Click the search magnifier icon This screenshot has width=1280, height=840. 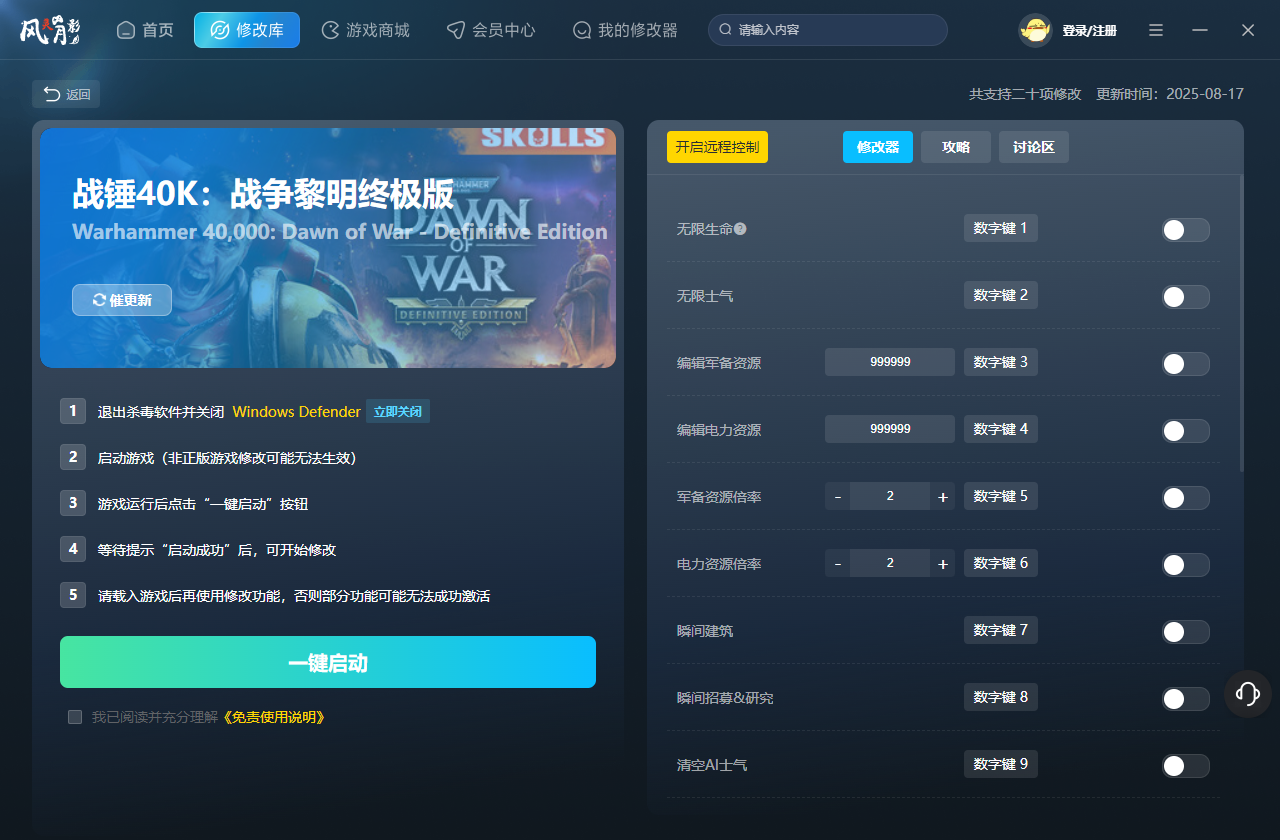pos(725,30)
